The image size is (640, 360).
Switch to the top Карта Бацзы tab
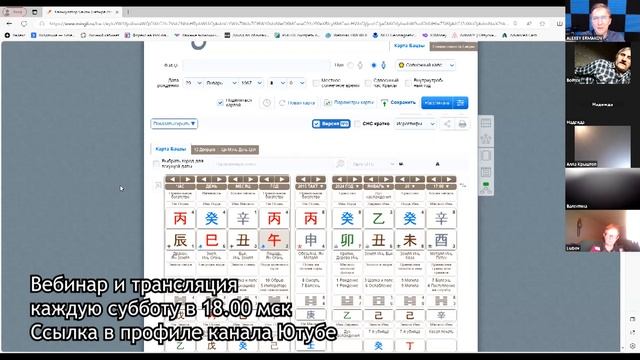[409, 46]
